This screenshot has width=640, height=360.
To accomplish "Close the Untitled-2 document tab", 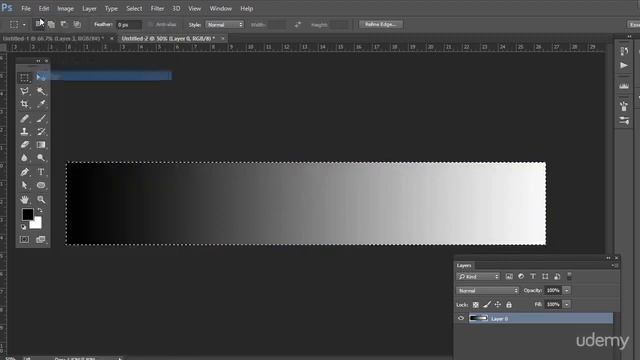I will click(223, 38).
